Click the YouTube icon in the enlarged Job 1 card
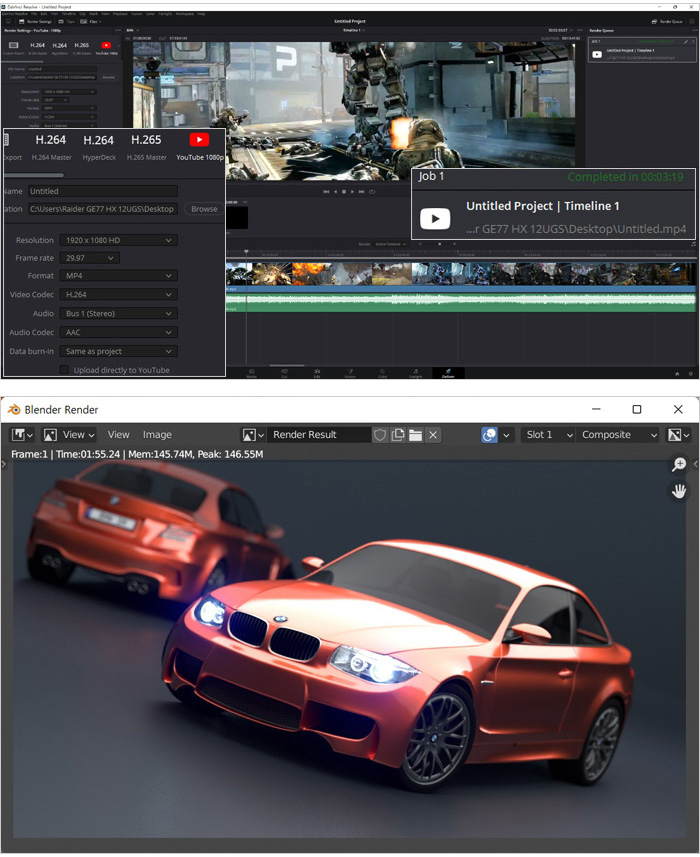700x857 pixels. click(435, 219)
